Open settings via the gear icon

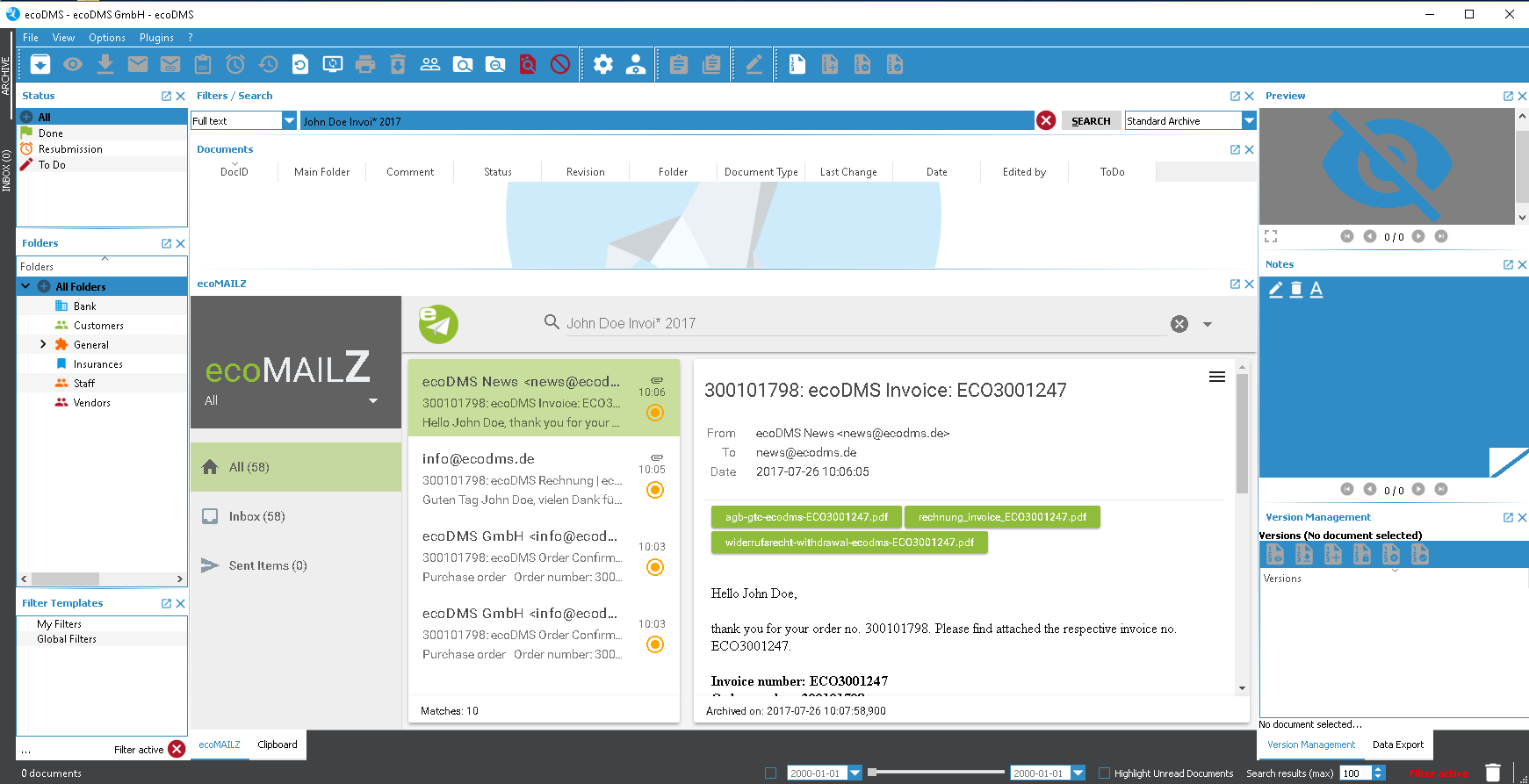point(602,64)
